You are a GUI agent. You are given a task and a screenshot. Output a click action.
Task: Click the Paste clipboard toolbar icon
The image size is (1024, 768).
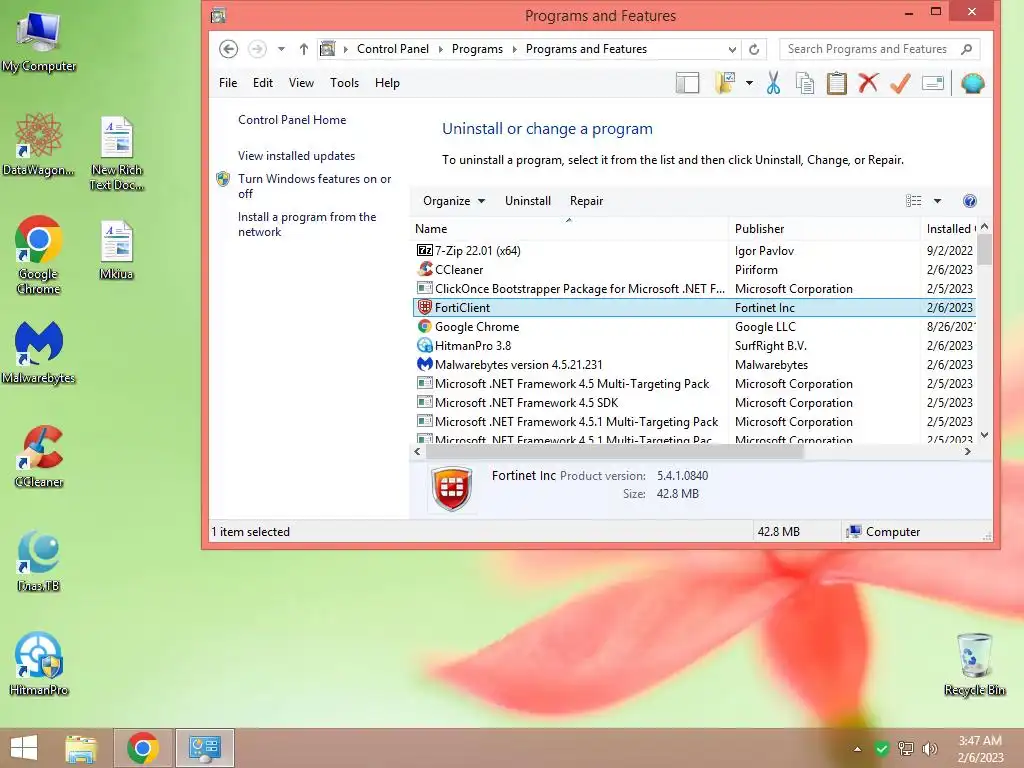click(x=837, y=83)
